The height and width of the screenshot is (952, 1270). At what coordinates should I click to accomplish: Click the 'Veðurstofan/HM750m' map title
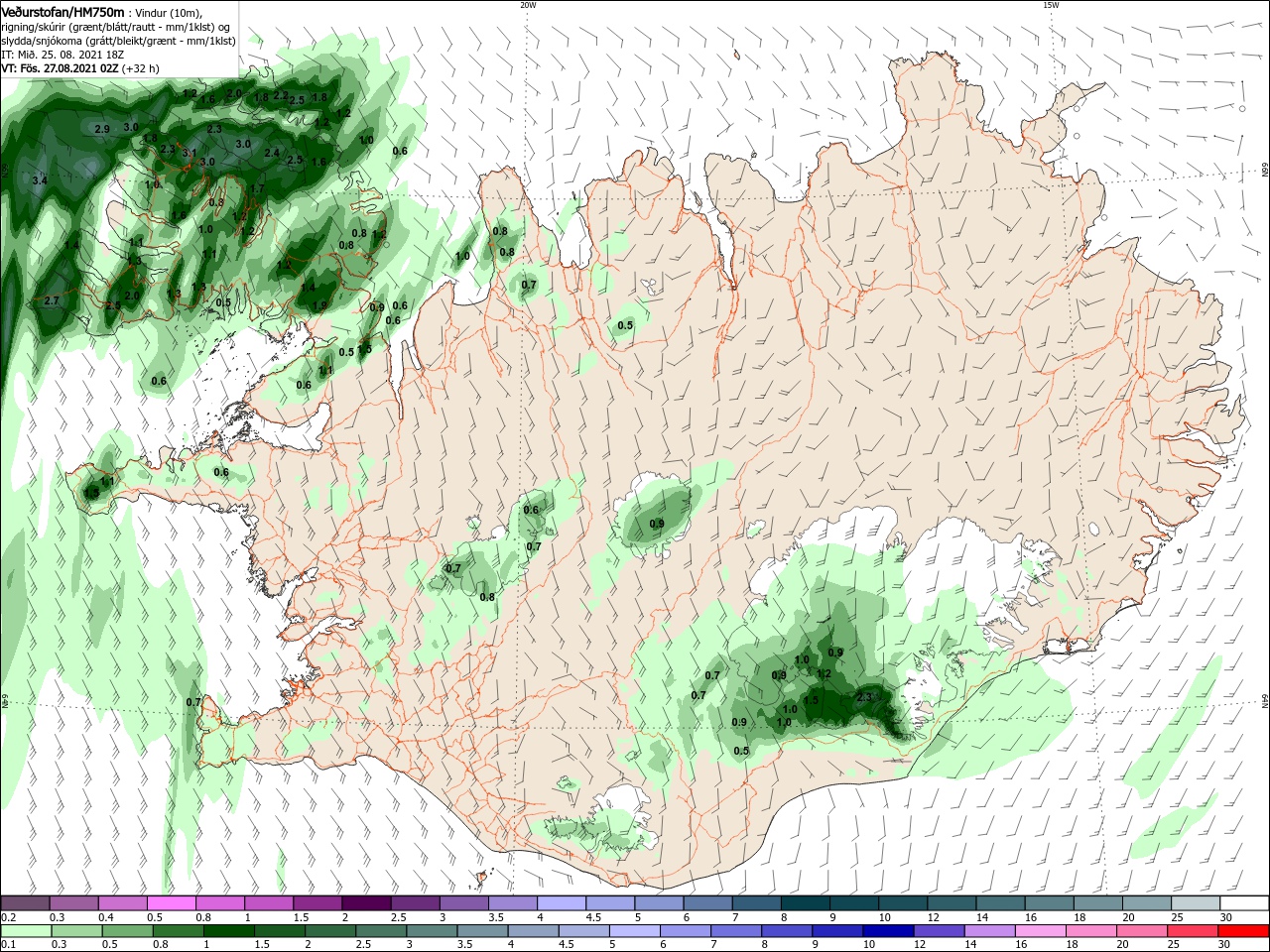(63, 11)
